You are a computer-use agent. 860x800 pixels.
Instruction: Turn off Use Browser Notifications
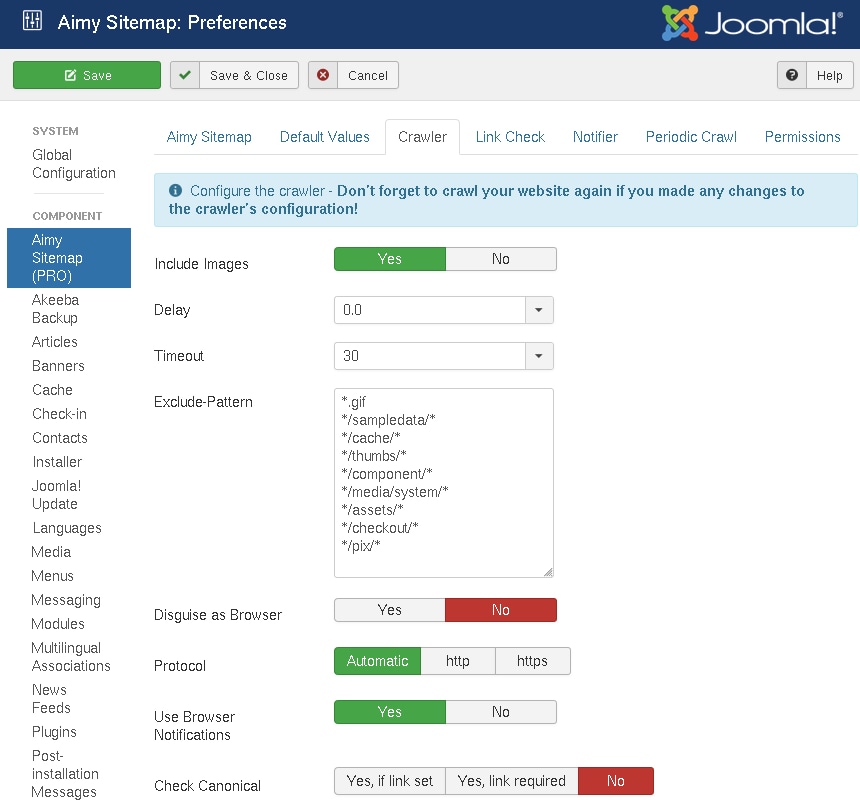pyautogui.click(x=500, y=712)
